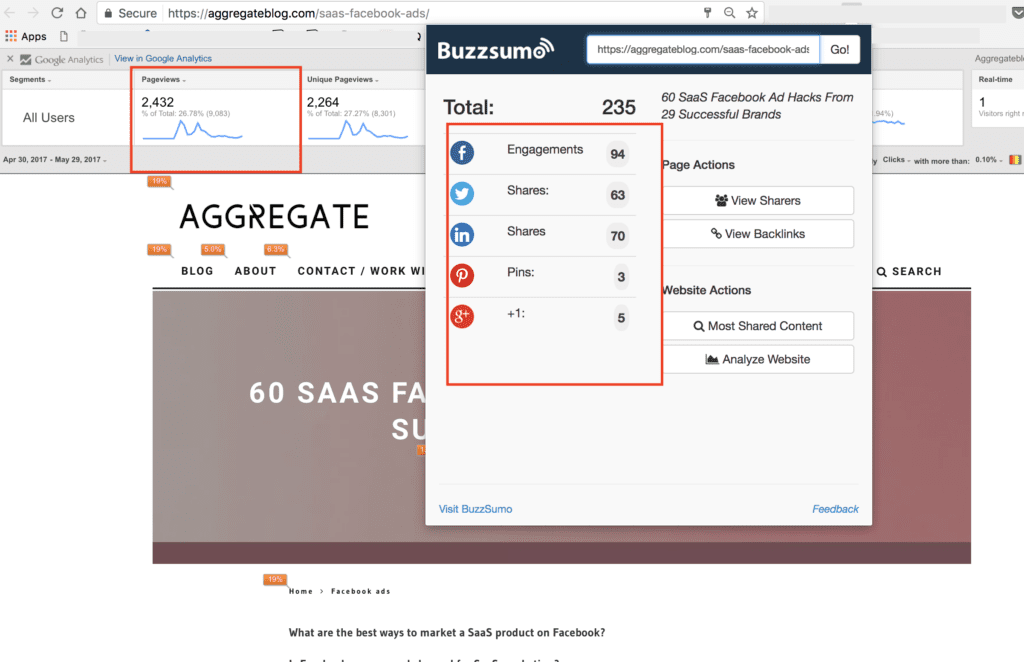Click the BuzzSumo URL input field
This screenshot has width=1024, height=662.
pyautogui.click(x=703, y=50)
